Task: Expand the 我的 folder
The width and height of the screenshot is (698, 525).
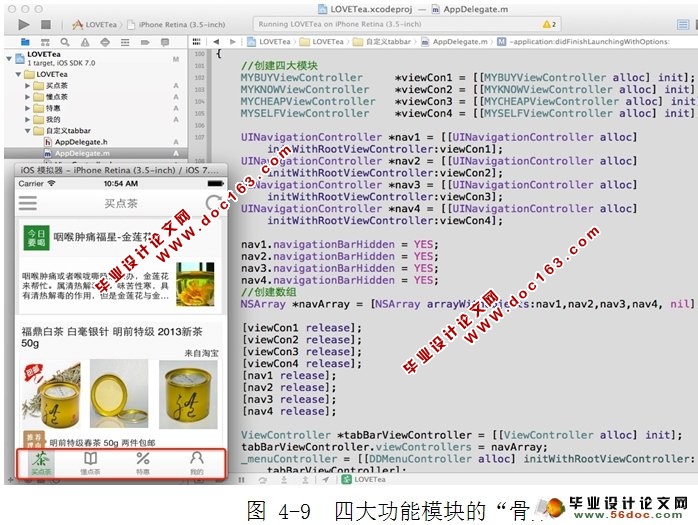Action: click(x=28, y=119)
